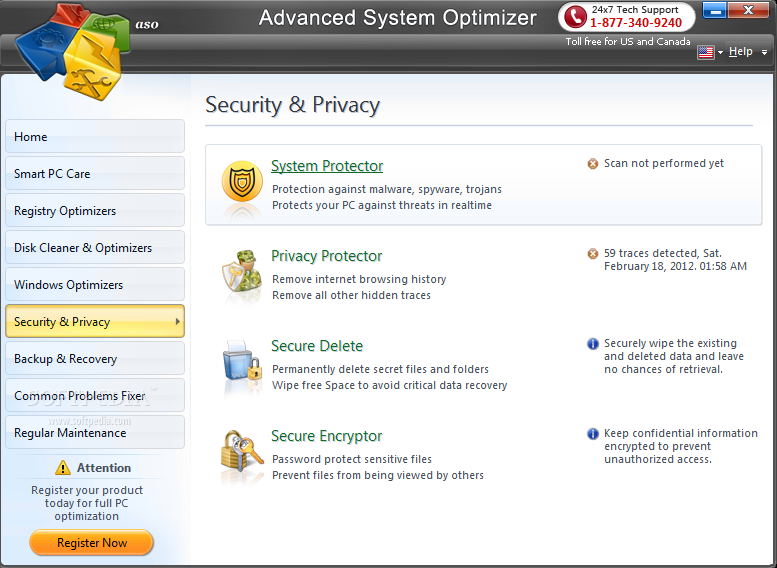Click the aso colored cubes logo
777x568 pixels.
pyautogui.click(x=72, y=51)
